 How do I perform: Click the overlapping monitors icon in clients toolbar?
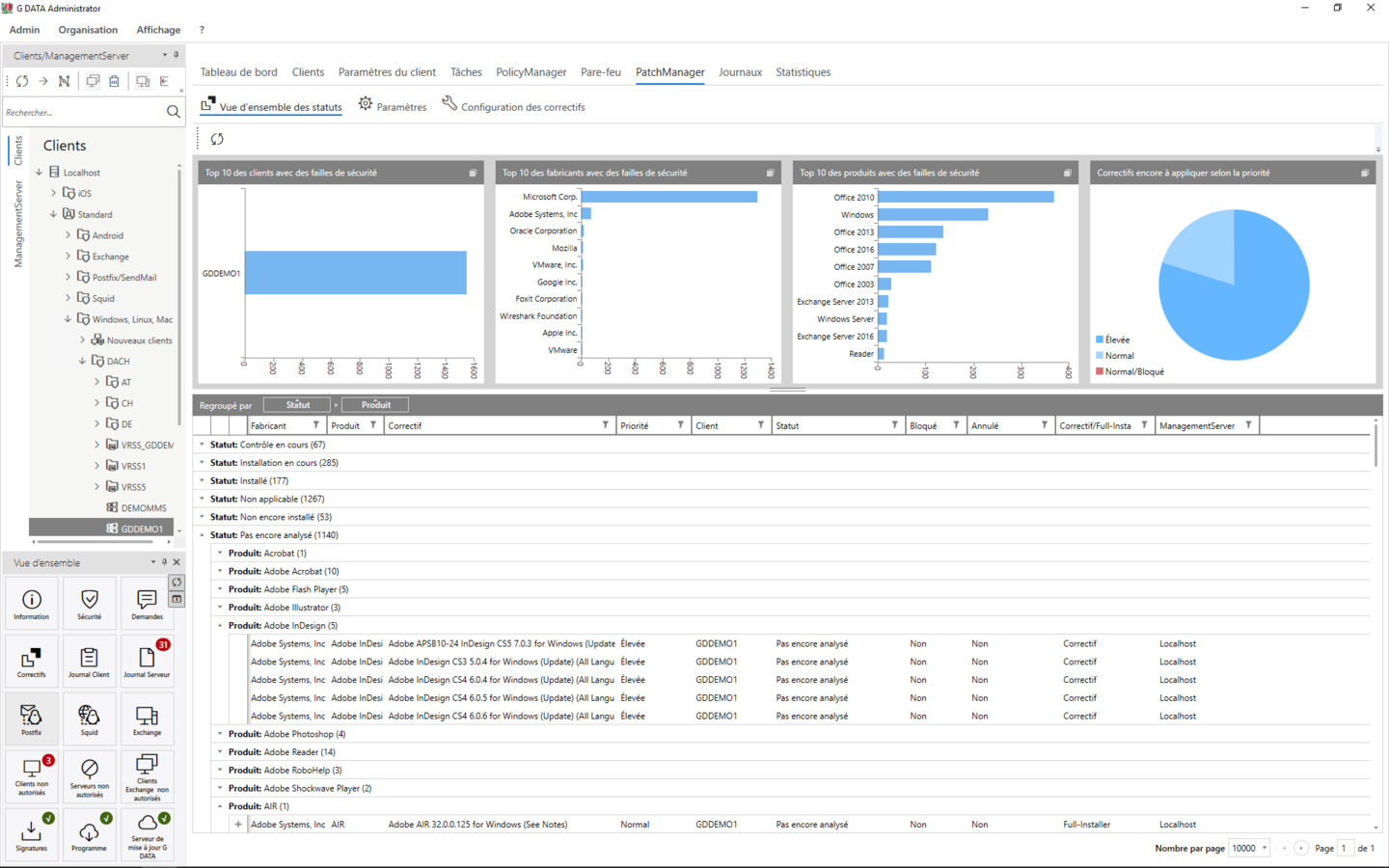point(93,81)
